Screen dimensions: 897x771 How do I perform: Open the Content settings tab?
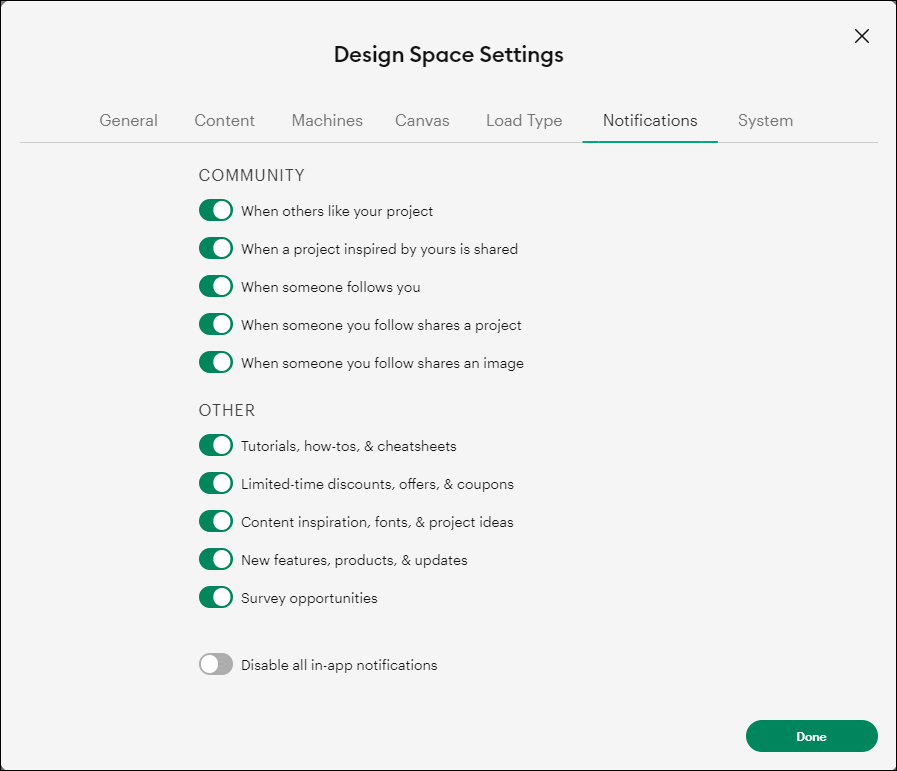click(x=224, y=120)
